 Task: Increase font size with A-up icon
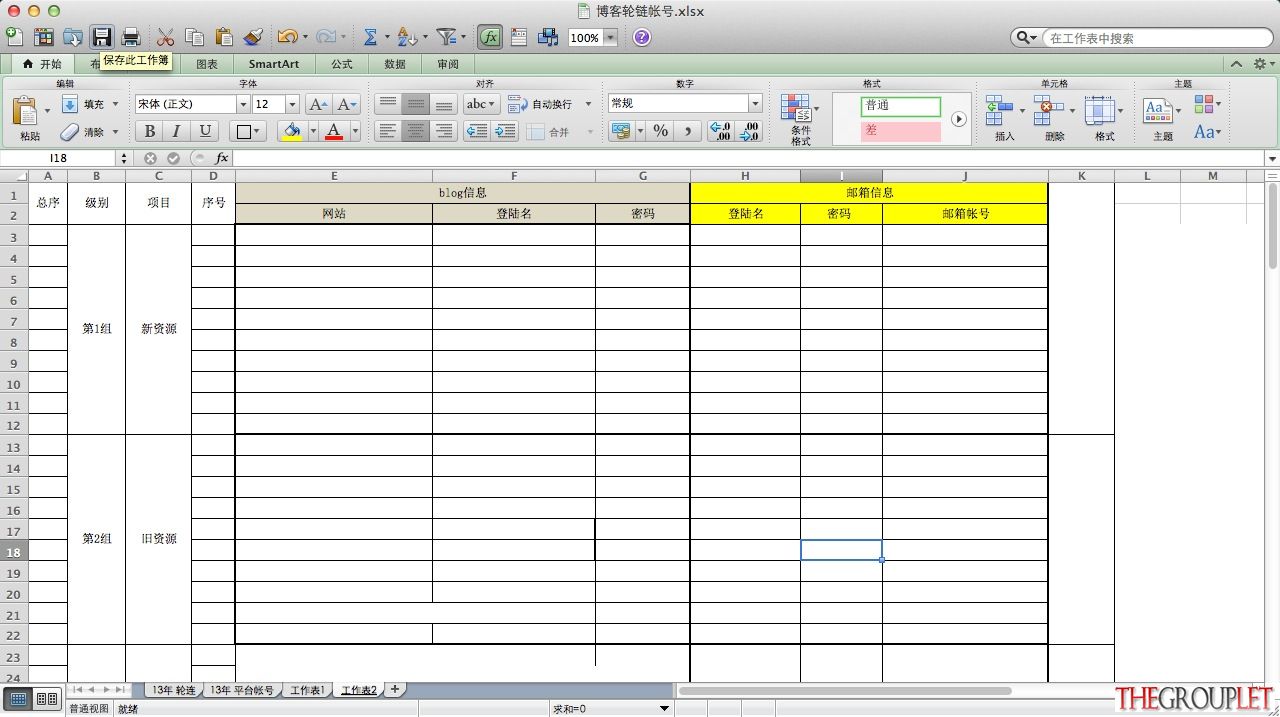tap(318, 104)
